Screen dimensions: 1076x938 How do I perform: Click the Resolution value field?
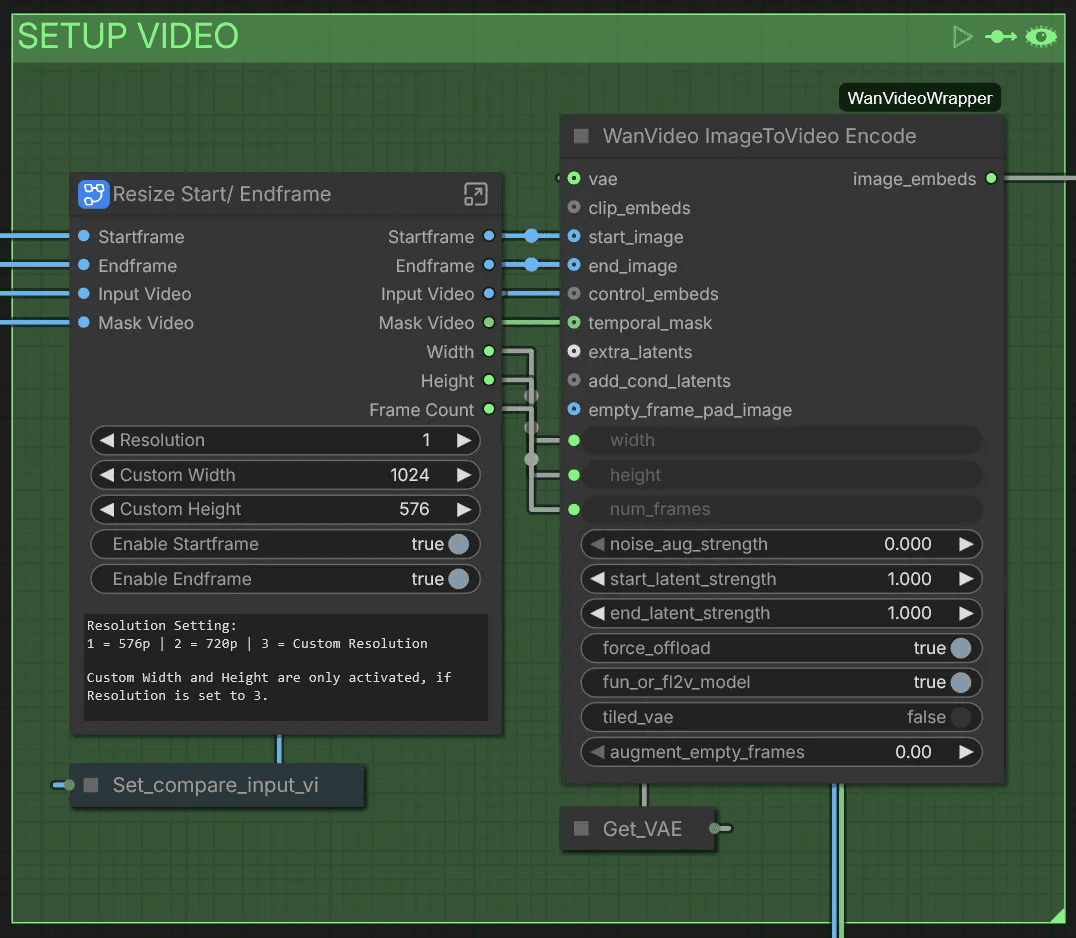[285, 441]
